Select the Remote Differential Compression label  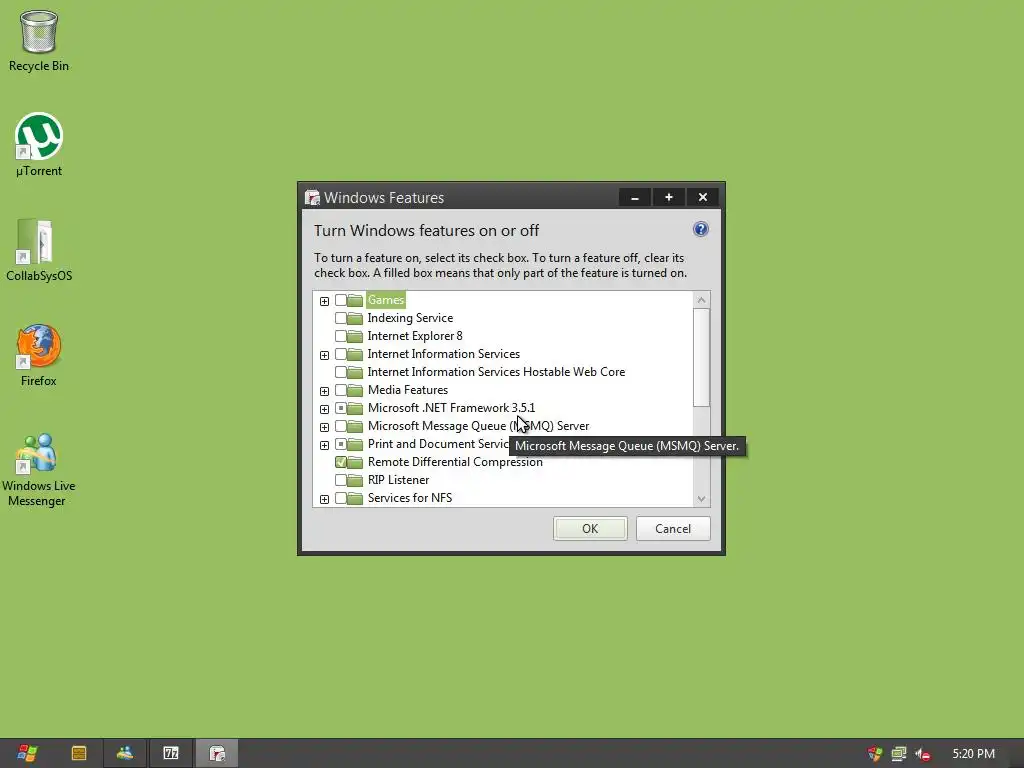click(x=455, y=462)
